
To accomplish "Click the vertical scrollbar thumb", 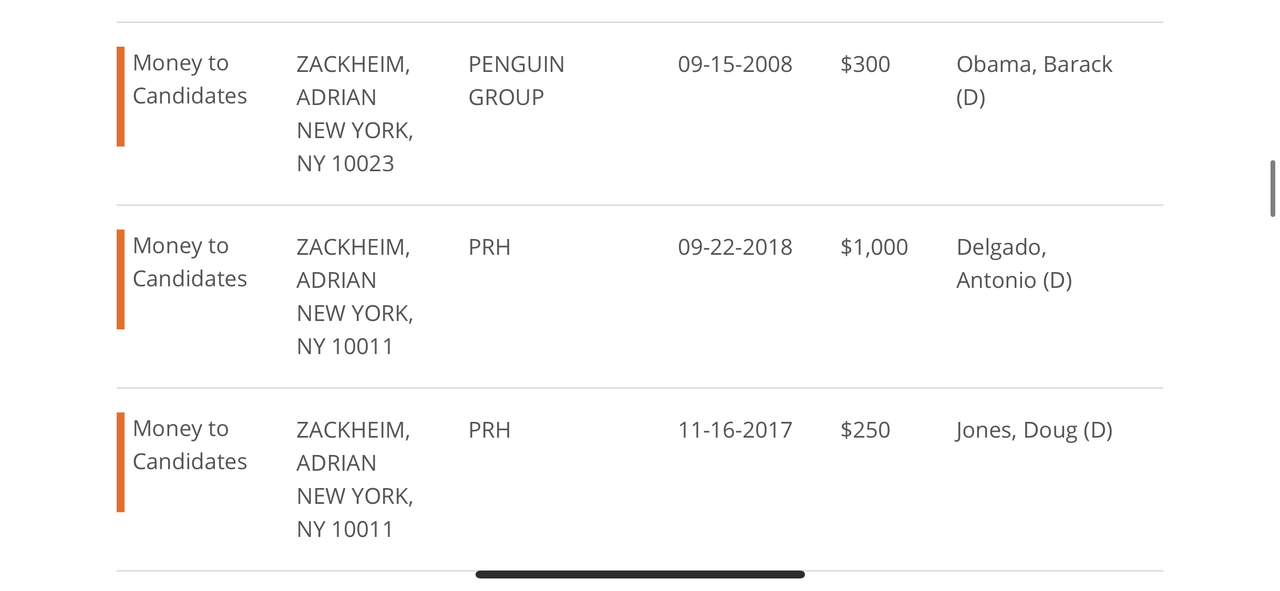I will click(x=1273, y=188).
